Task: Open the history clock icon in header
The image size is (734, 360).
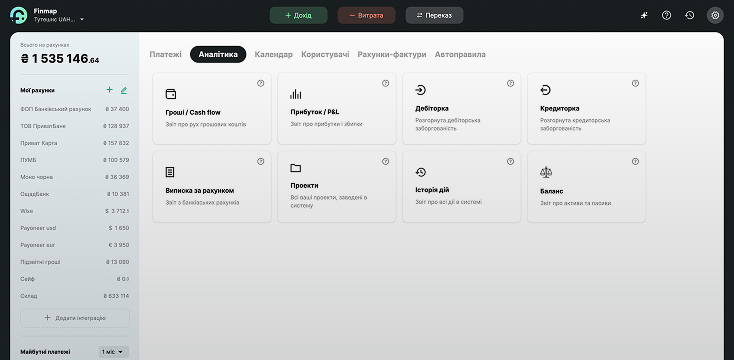Action: tap(690, 15)
